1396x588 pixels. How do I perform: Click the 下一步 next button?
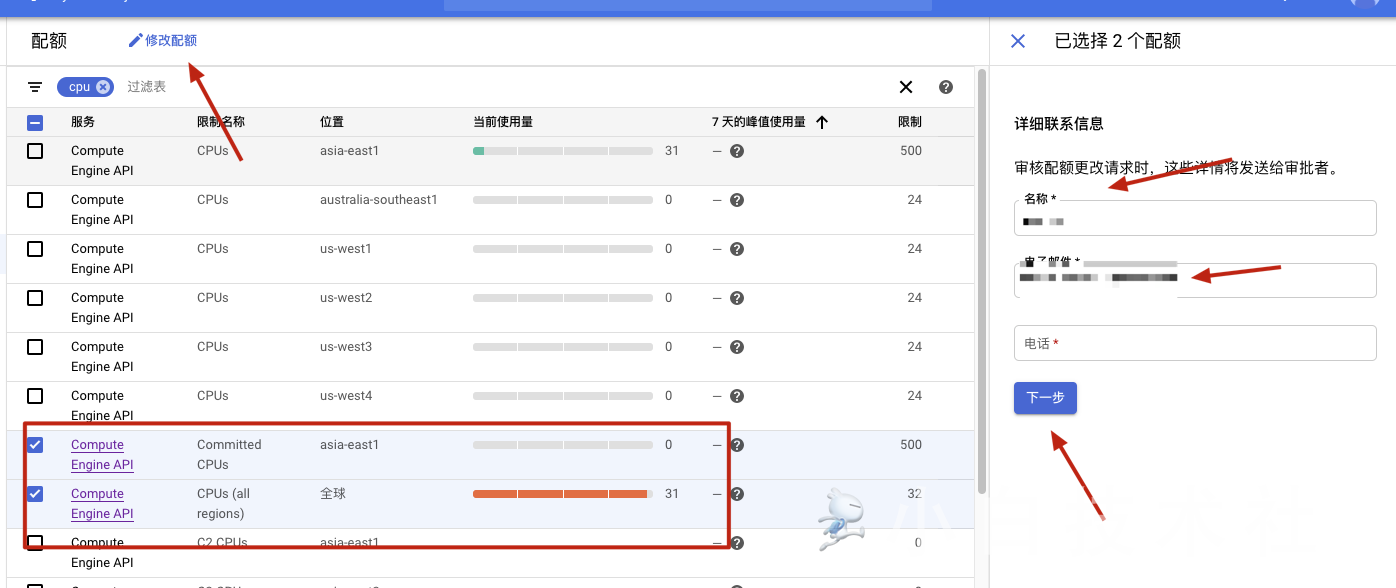pos(1045,398)
